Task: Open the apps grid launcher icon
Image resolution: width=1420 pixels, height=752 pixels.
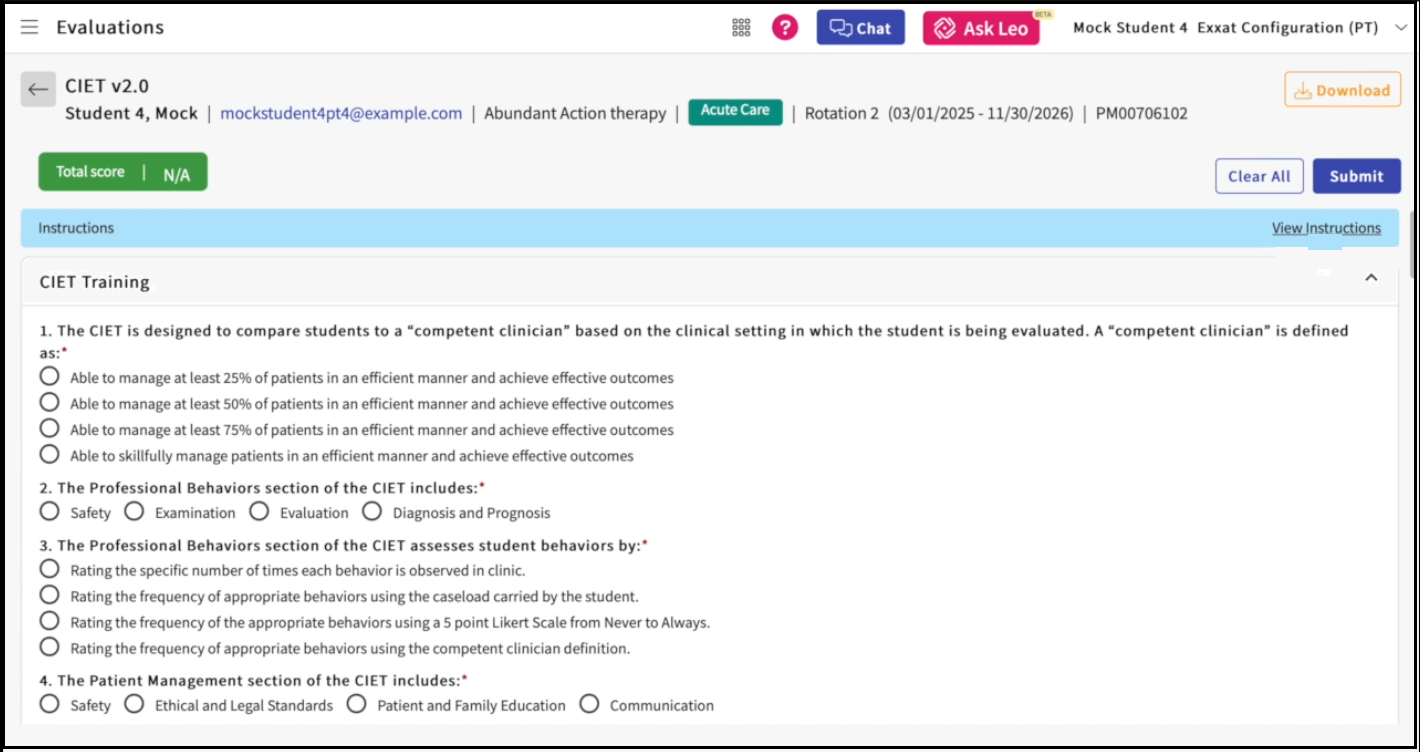Action: tap(741, 28)
